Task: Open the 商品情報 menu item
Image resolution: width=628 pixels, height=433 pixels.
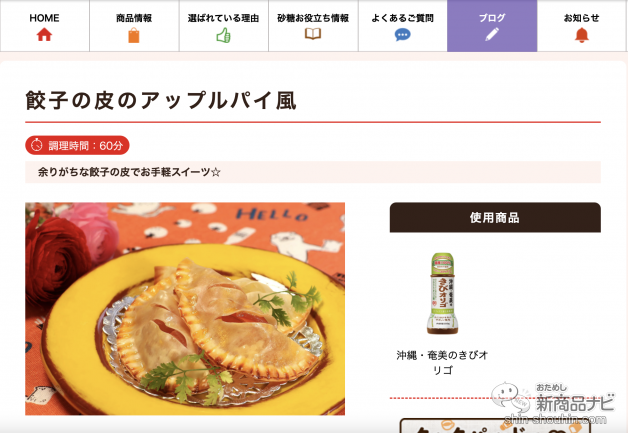Action: tap(134, 18)
